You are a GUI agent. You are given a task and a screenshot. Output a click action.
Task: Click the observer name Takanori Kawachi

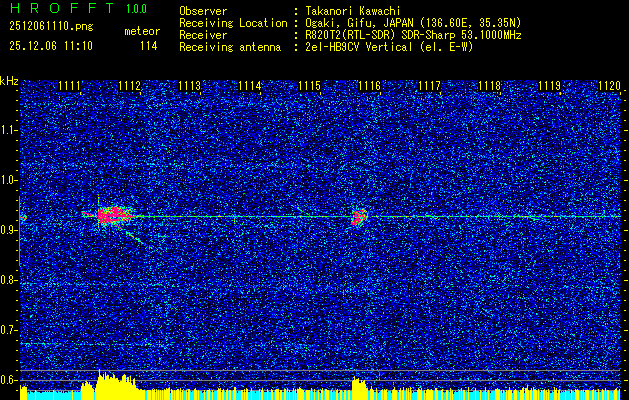[353, 11]
